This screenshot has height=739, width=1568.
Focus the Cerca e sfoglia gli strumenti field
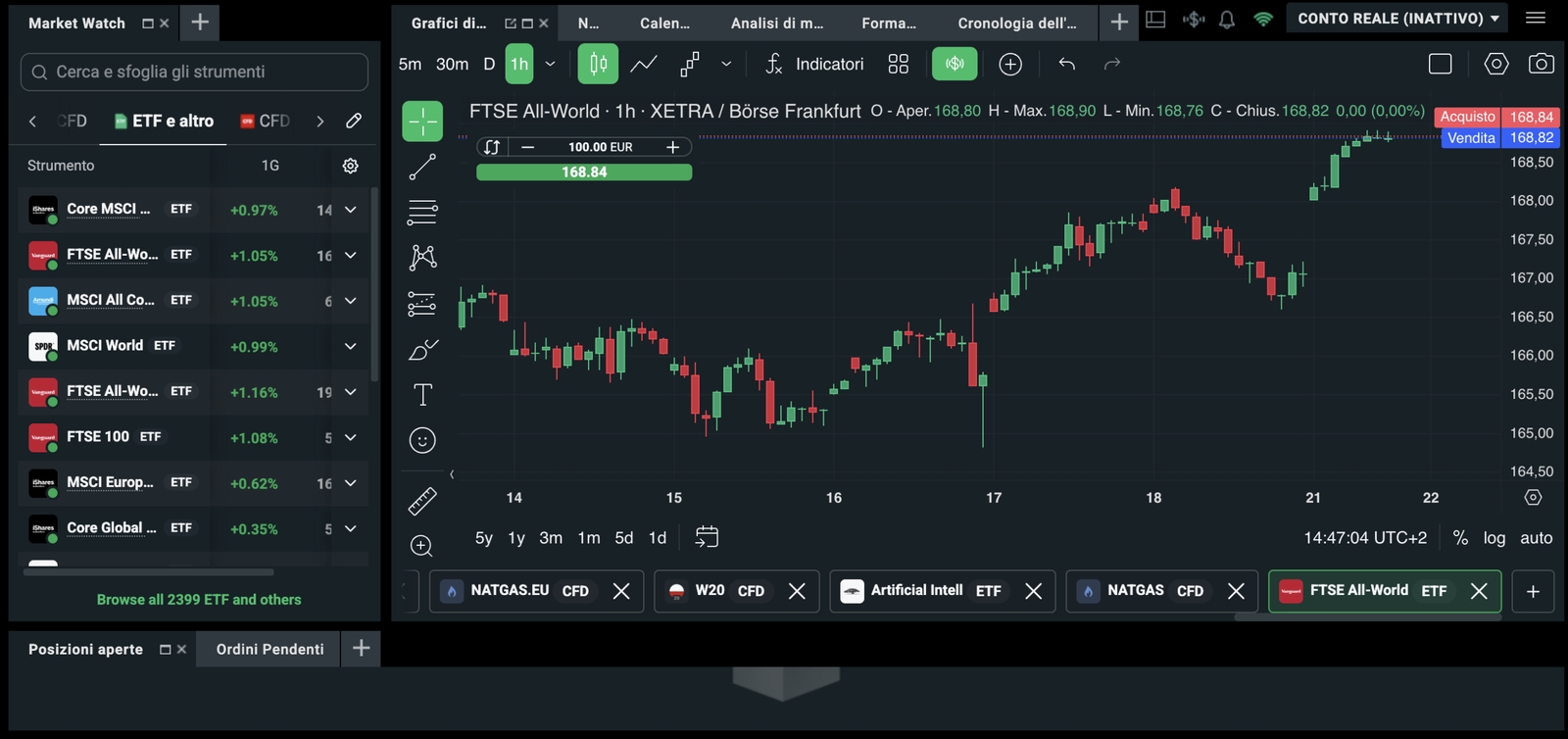194,72
